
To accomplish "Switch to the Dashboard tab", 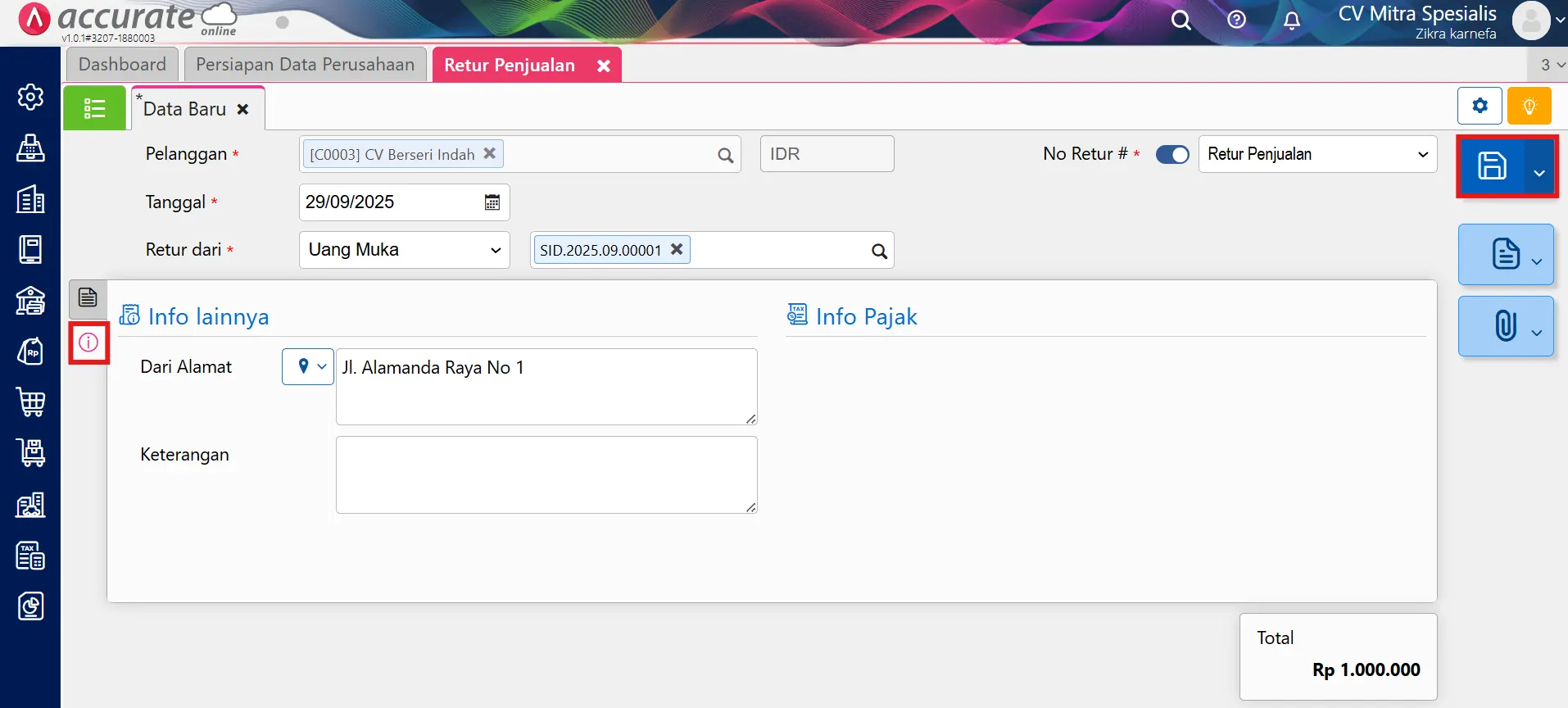I will coord(122,65).
